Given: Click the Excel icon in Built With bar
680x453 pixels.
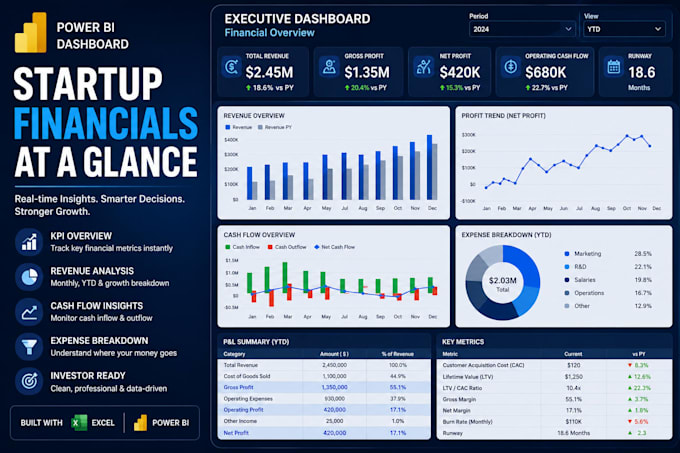Looking at the screenshot, I should coord(79,423).
